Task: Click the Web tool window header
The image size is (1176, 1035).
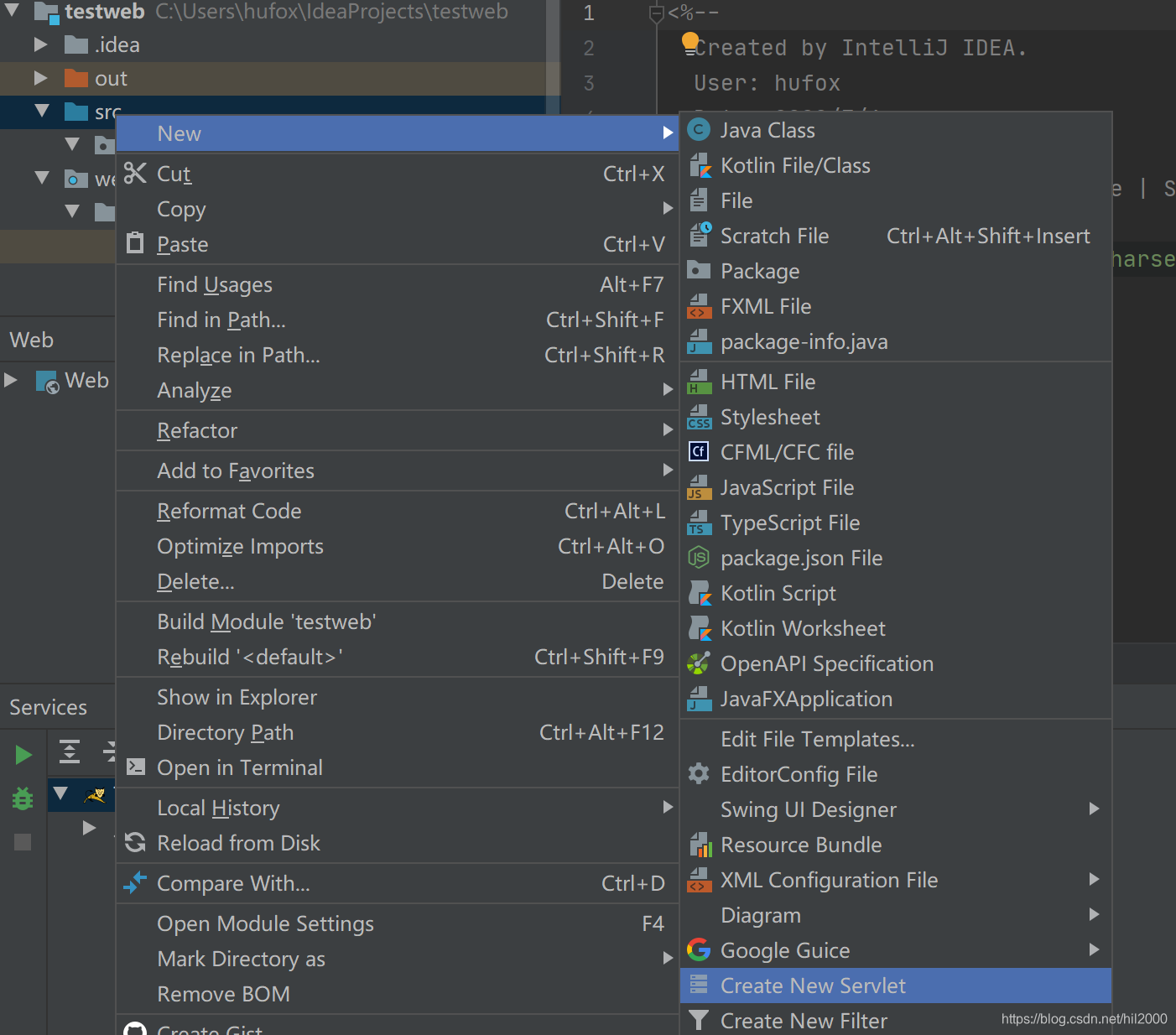Action: pyautogui.click(x=32, y=340)
